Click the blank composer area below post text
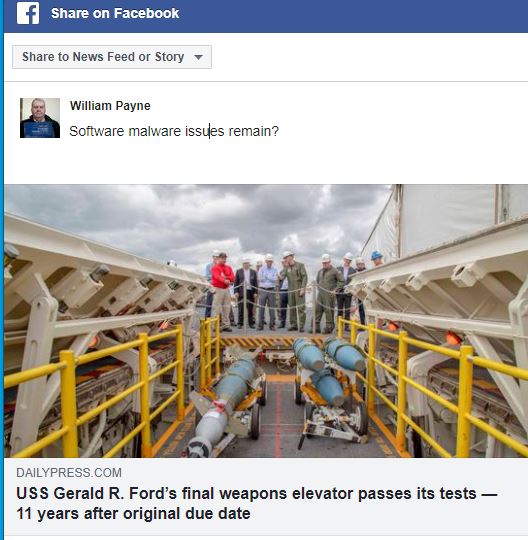 pyautogui.click(x=265, y=162)
